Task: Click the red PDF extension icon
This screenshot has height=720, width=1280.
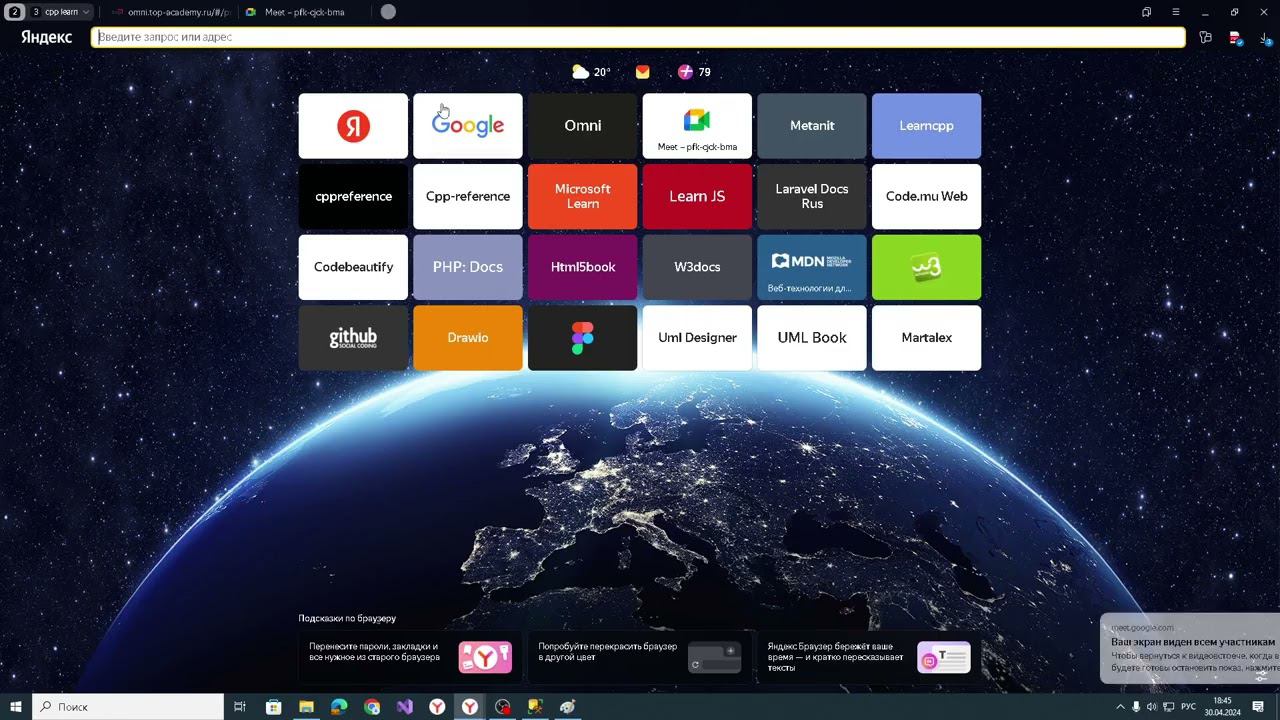Action: tap(1235, 38)
